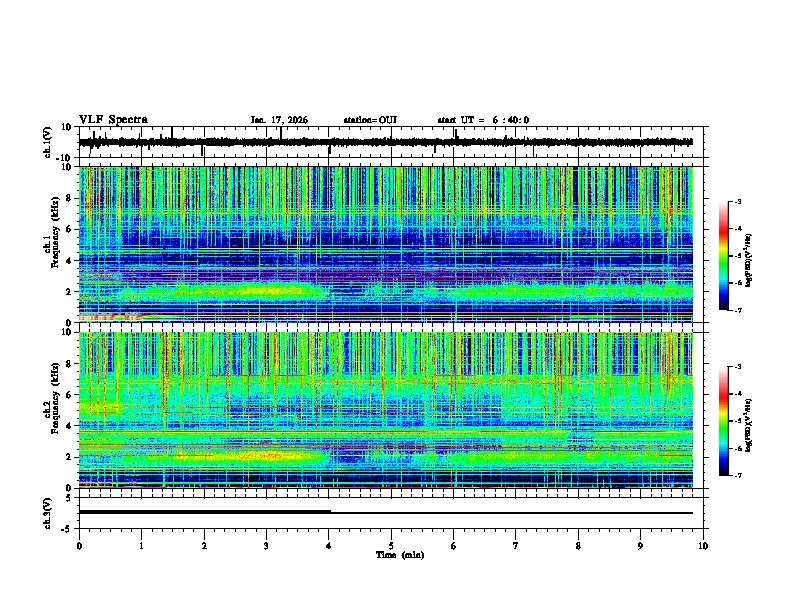Viewport: 792px width, 612px height.
Task: Click time axis tick label "2"
Action: (x=204, y=546)
